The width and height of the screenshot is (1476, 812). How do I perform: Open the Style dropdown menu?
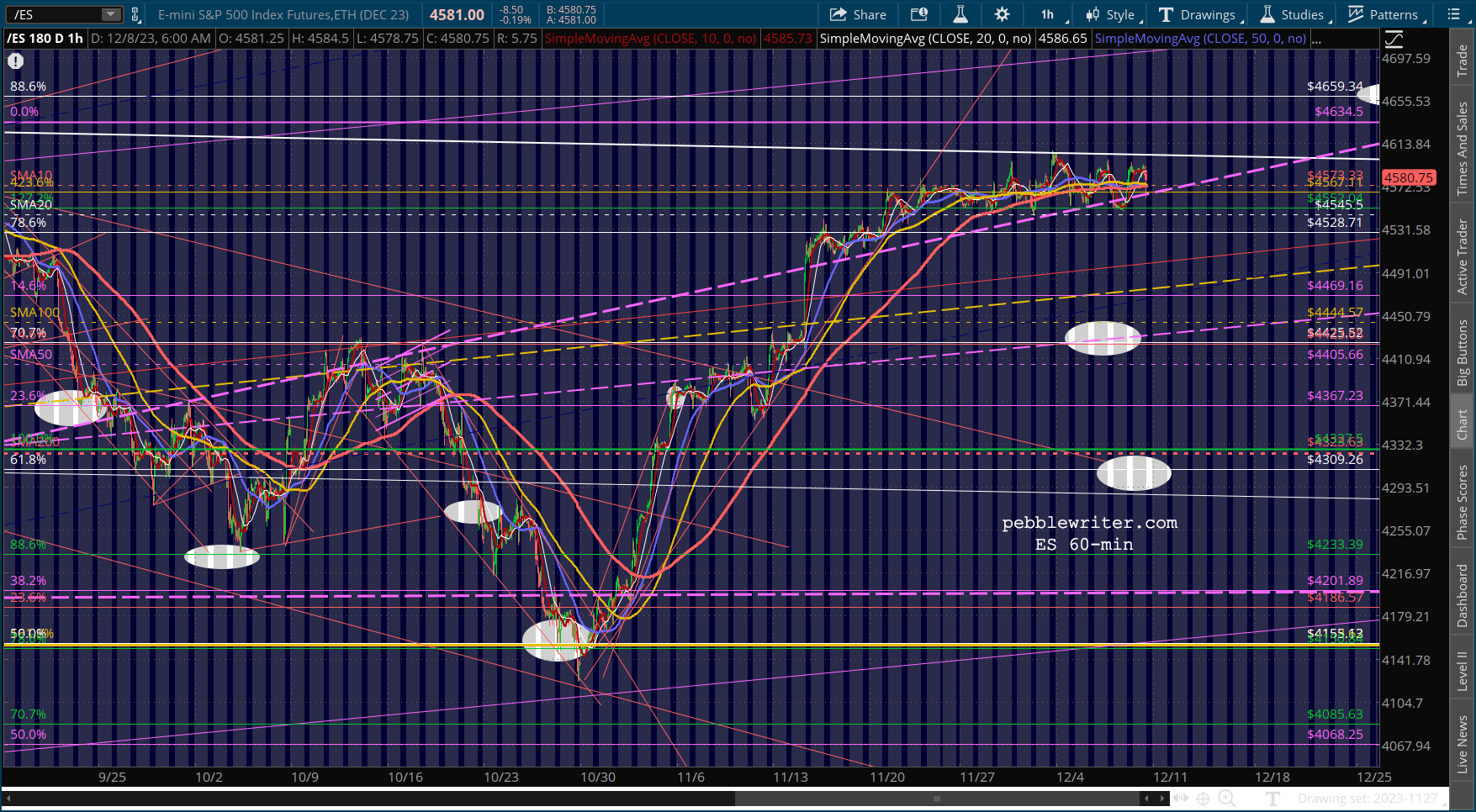pos(1114,14)
